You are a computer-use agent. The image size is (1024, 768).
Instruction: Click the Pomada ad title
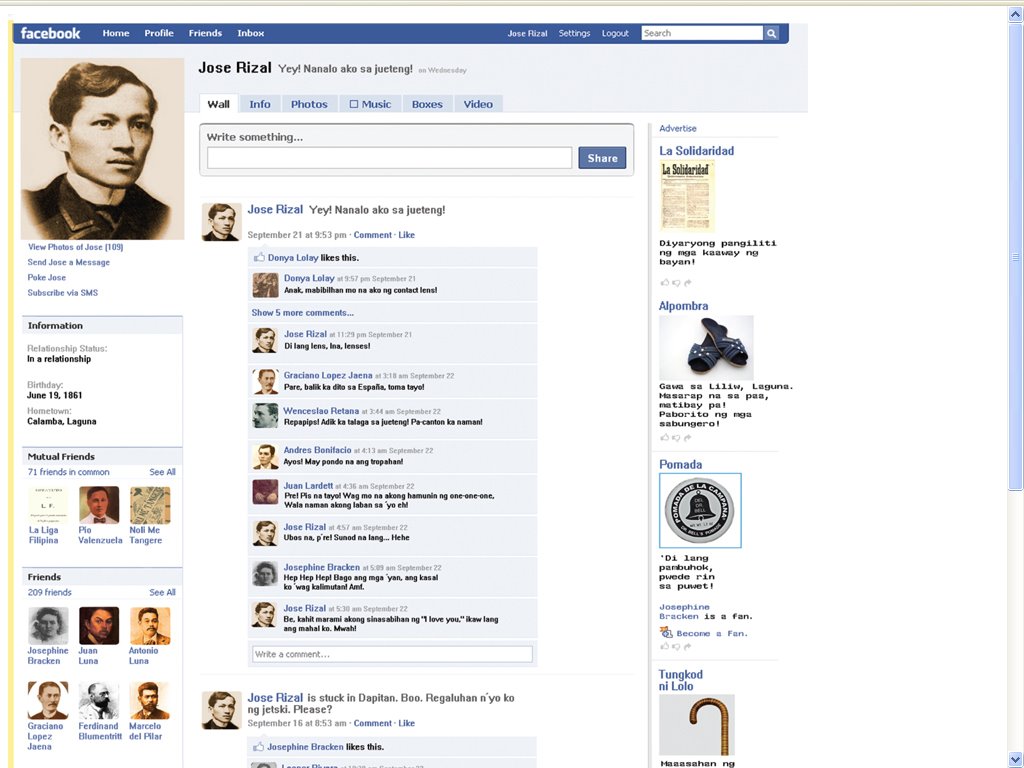680,464
